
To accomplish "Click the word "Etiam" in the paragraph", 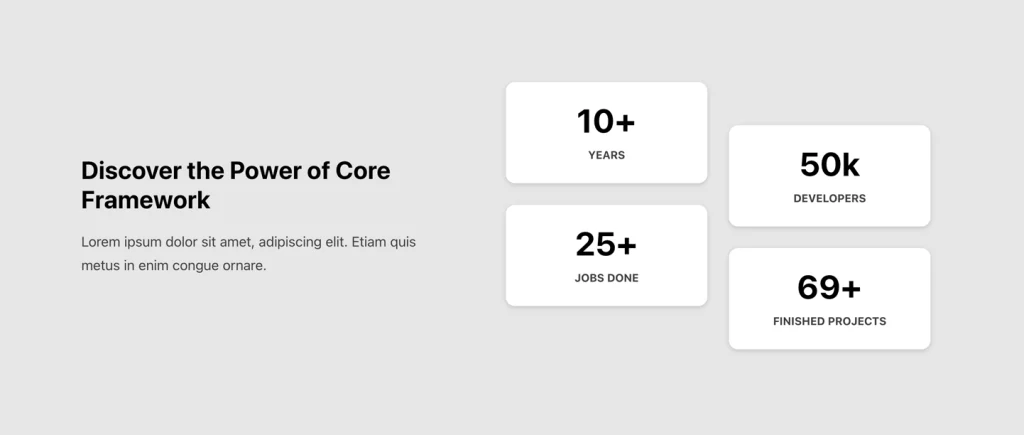I will pyautogui.click(x=369, y=242).
